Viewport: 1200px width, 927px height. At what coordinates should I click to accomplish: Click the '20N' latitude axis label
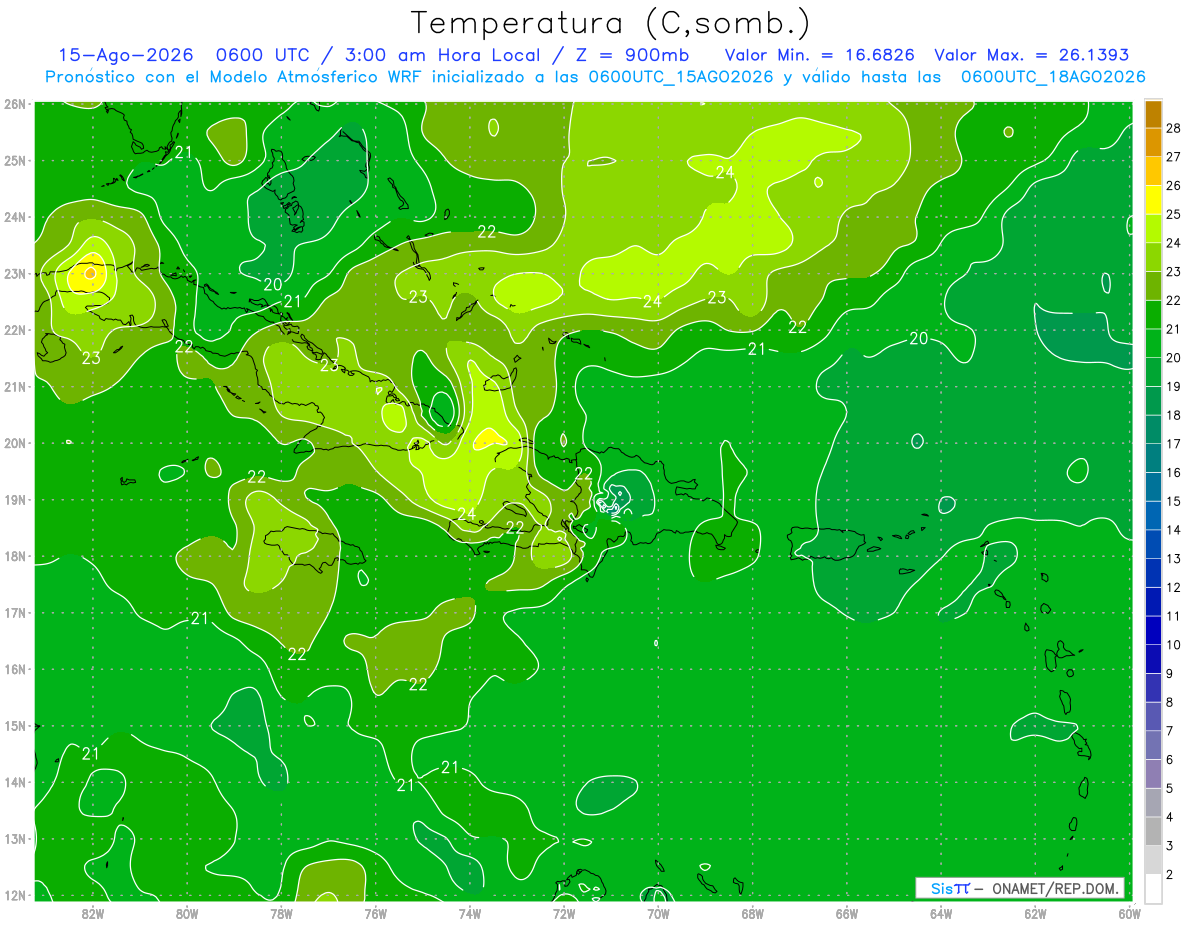(x=14, y=443)
